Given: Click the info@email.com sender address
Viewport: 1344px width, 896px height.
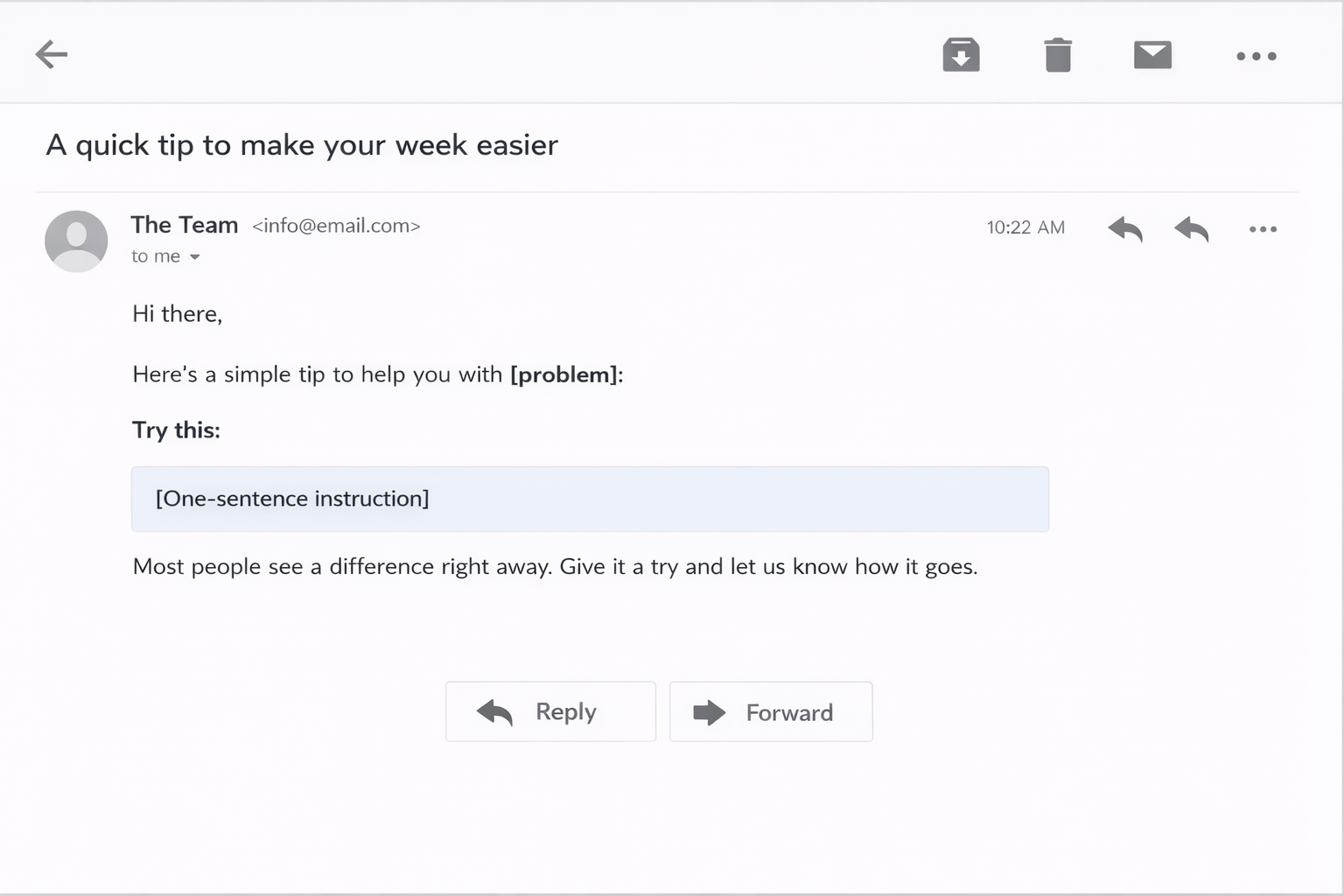Looking at the screenshot, I should pyautogui.click(x=336, y=226).
